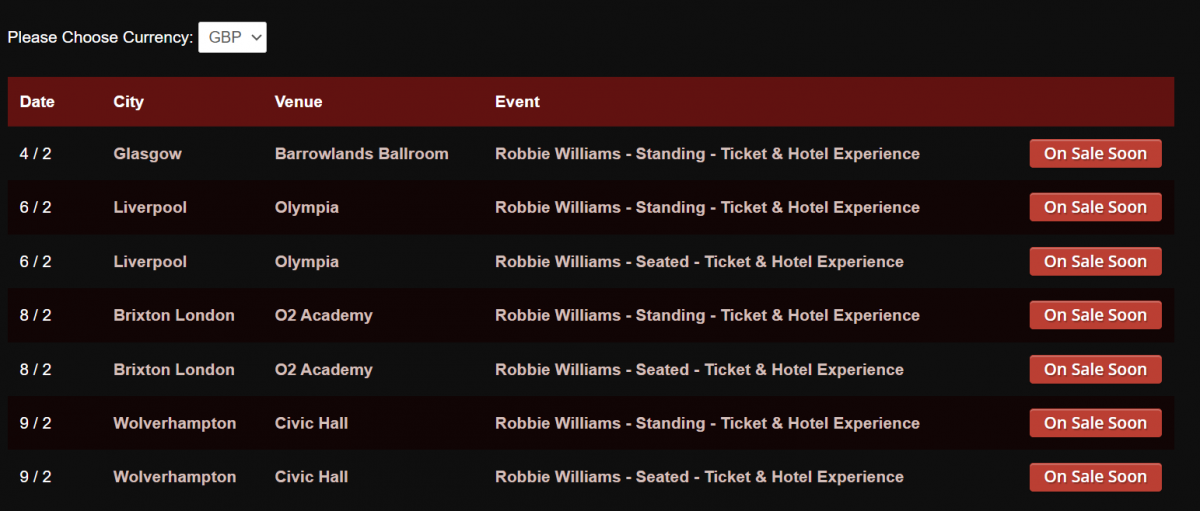Select the Brixton London Seated event title
The width and height of the screenshot is (1200, 511).
point(699,370)
